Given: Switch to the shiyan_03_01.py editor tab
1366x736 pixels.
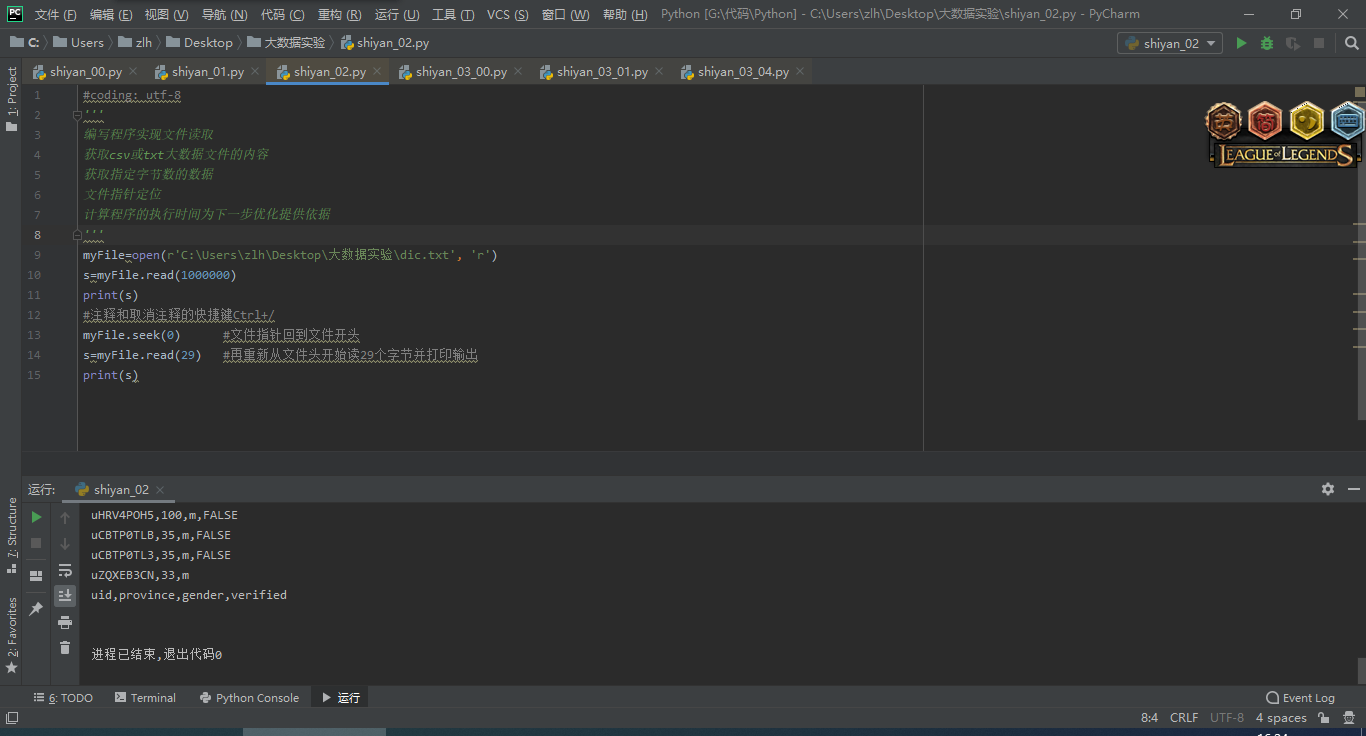Looking at the screenshot, I should 601,72.
